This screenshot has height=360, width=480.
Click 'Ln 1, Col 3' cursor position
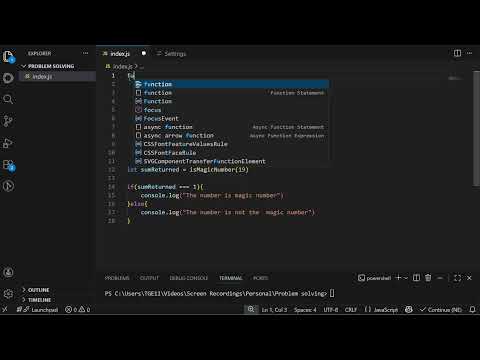(x=274, y=310)
